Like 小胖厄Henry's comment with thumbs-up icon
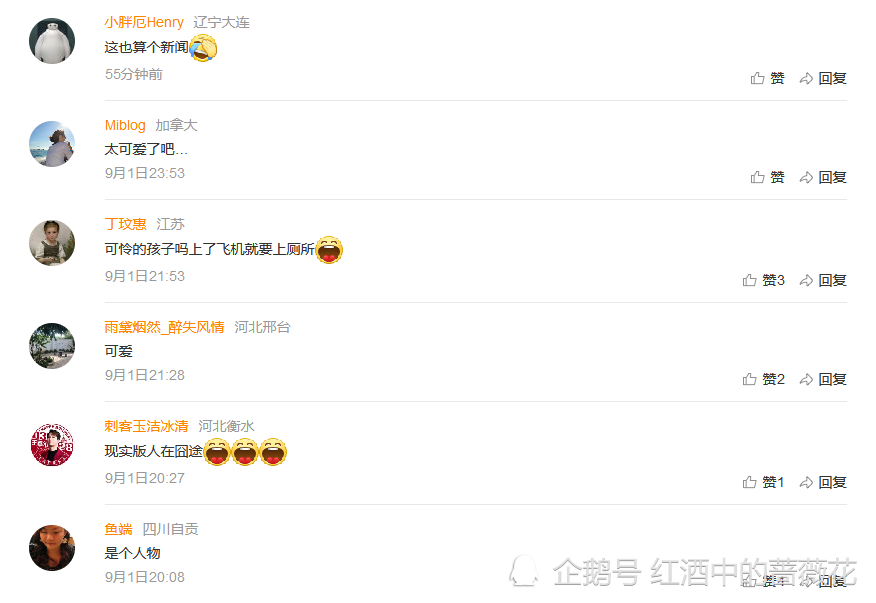Image resolution: width=876 pixels, height=603 pixels. [768, 78]
